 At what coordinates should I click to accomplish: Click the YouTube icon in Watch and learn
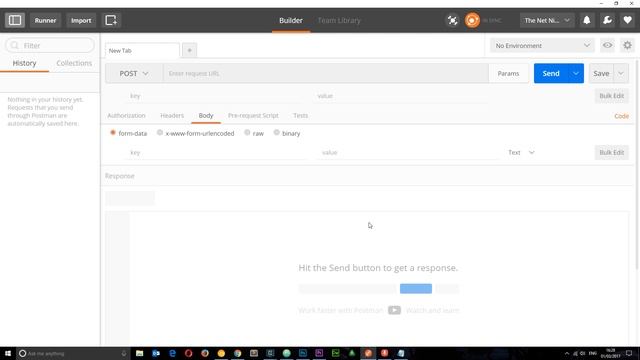(x=394, y=310)
